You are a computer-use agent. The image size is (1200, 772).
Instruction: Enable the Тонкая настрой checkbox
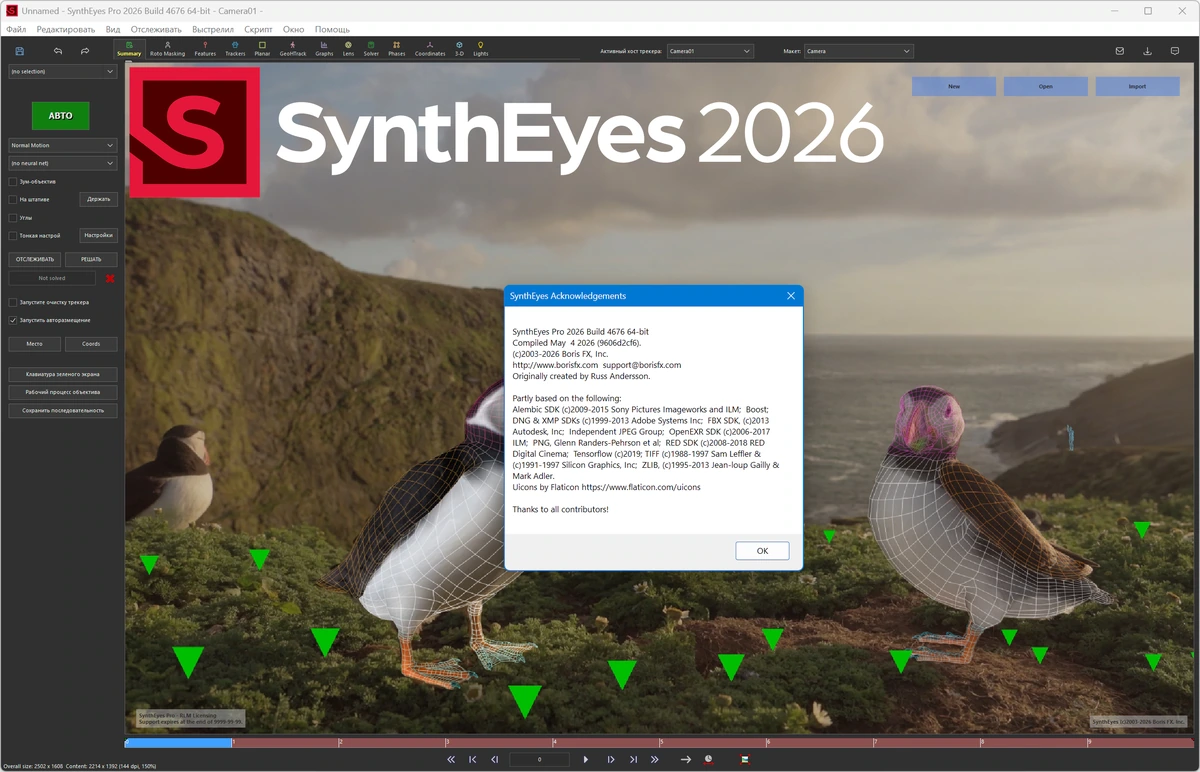point(13,236)
